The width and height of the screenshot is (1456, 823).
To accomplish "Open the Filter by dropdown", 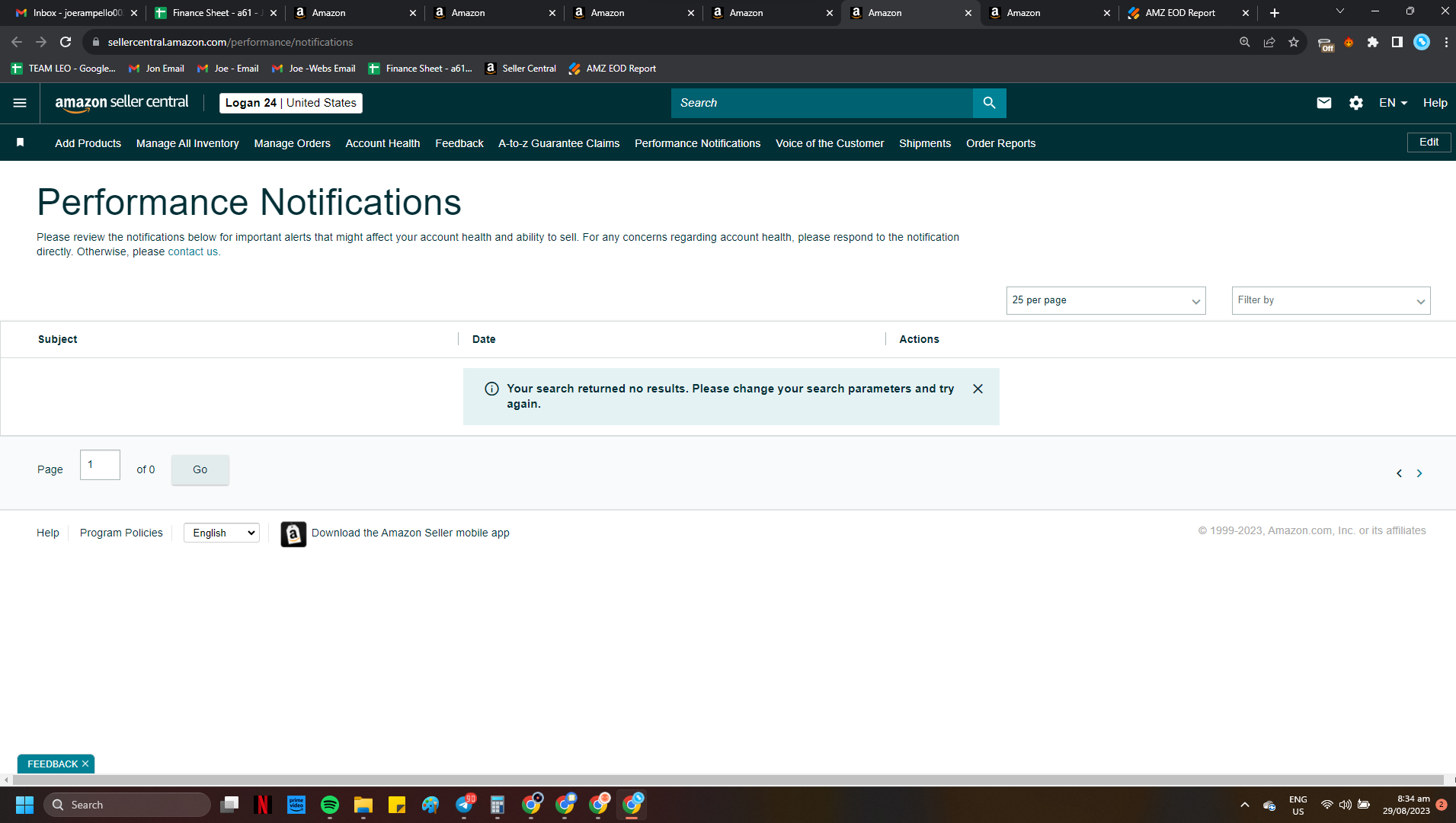I will [1330, 300].
